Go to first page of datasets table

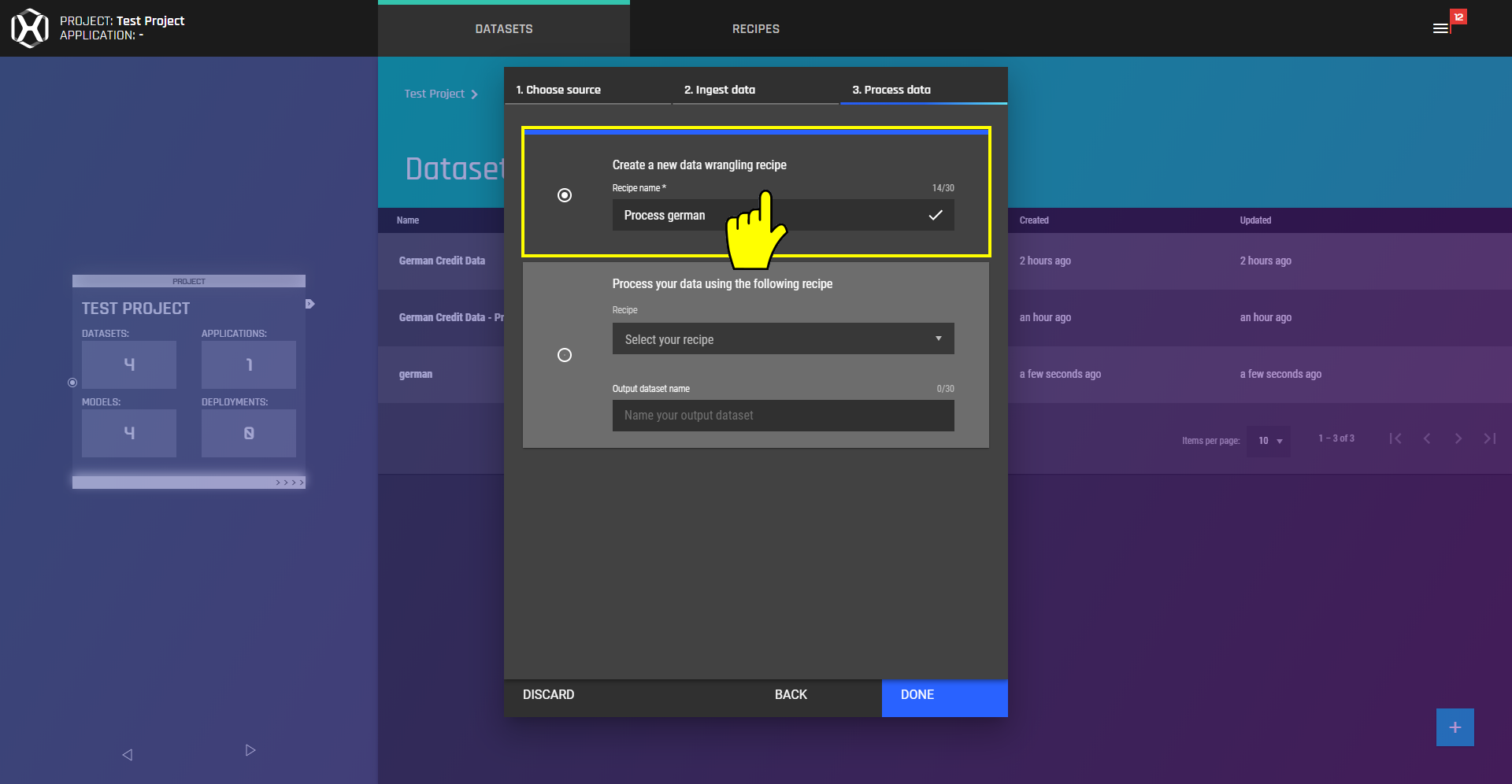(1395, 438)
